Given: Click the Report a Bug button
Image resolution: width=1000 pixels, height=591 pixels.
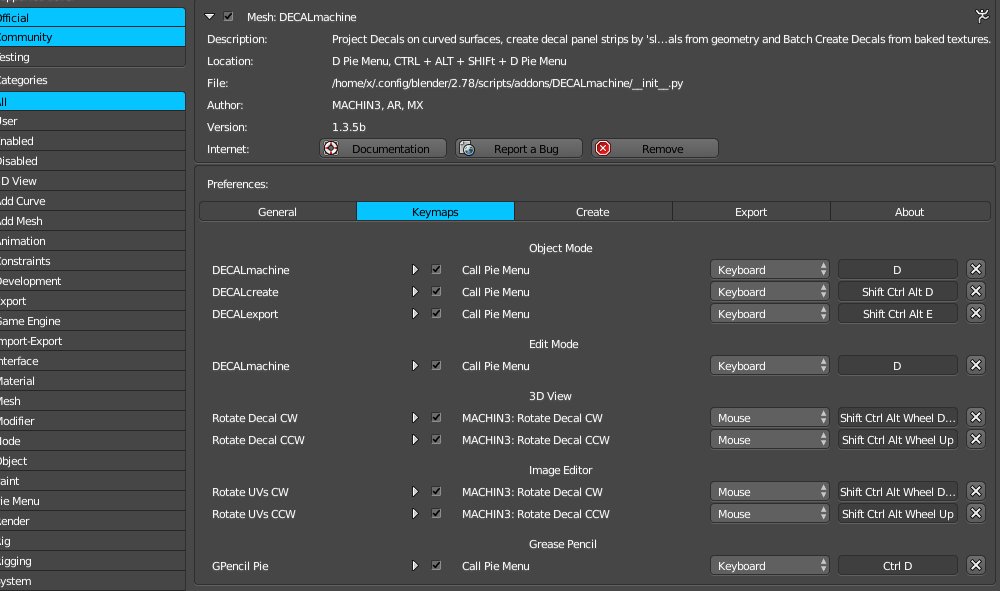Looking at the screenshot, I should point(518,149).
